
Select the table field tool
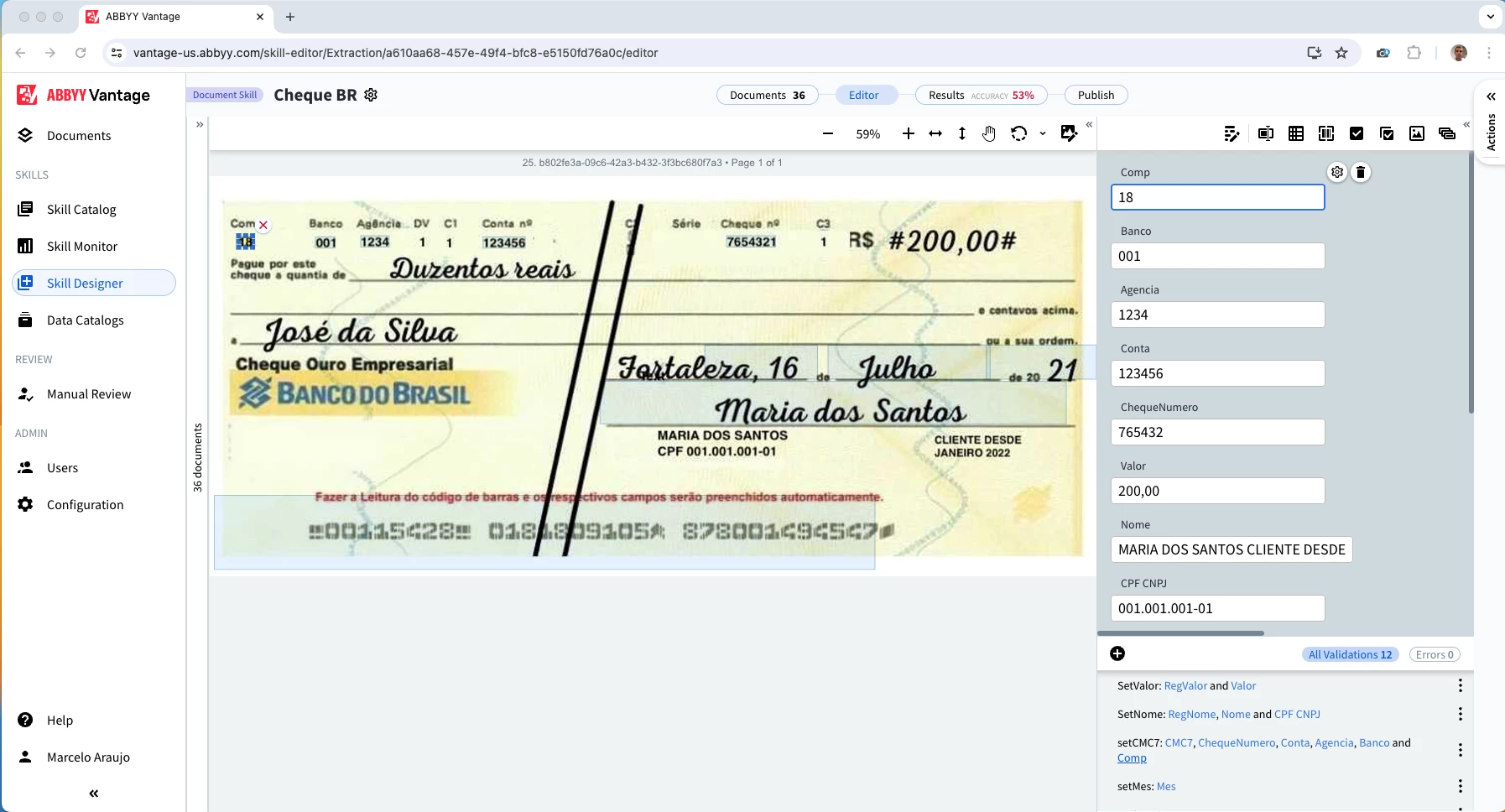tap(1296, 134)
